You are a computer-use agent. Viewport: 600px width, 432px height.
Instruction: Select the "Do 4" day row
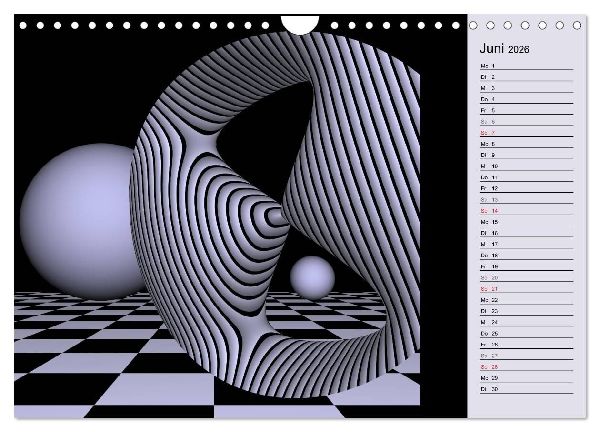527,99
